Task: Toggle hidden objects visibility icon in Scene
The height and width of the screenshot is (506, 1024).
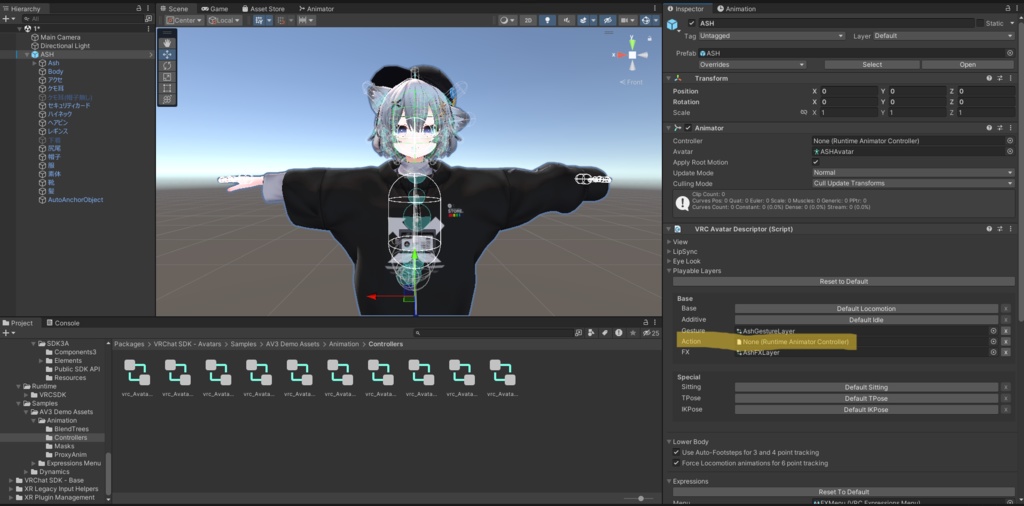Action: coord(607,20)
